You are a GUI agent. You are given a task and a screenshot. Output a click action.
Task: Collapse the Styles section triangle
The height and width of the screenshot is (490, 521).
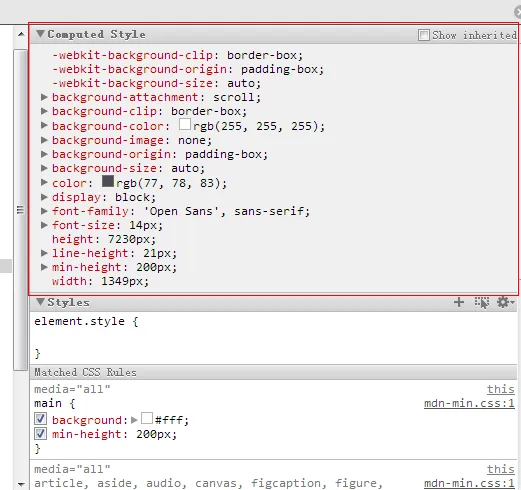(x=40, y=302)
